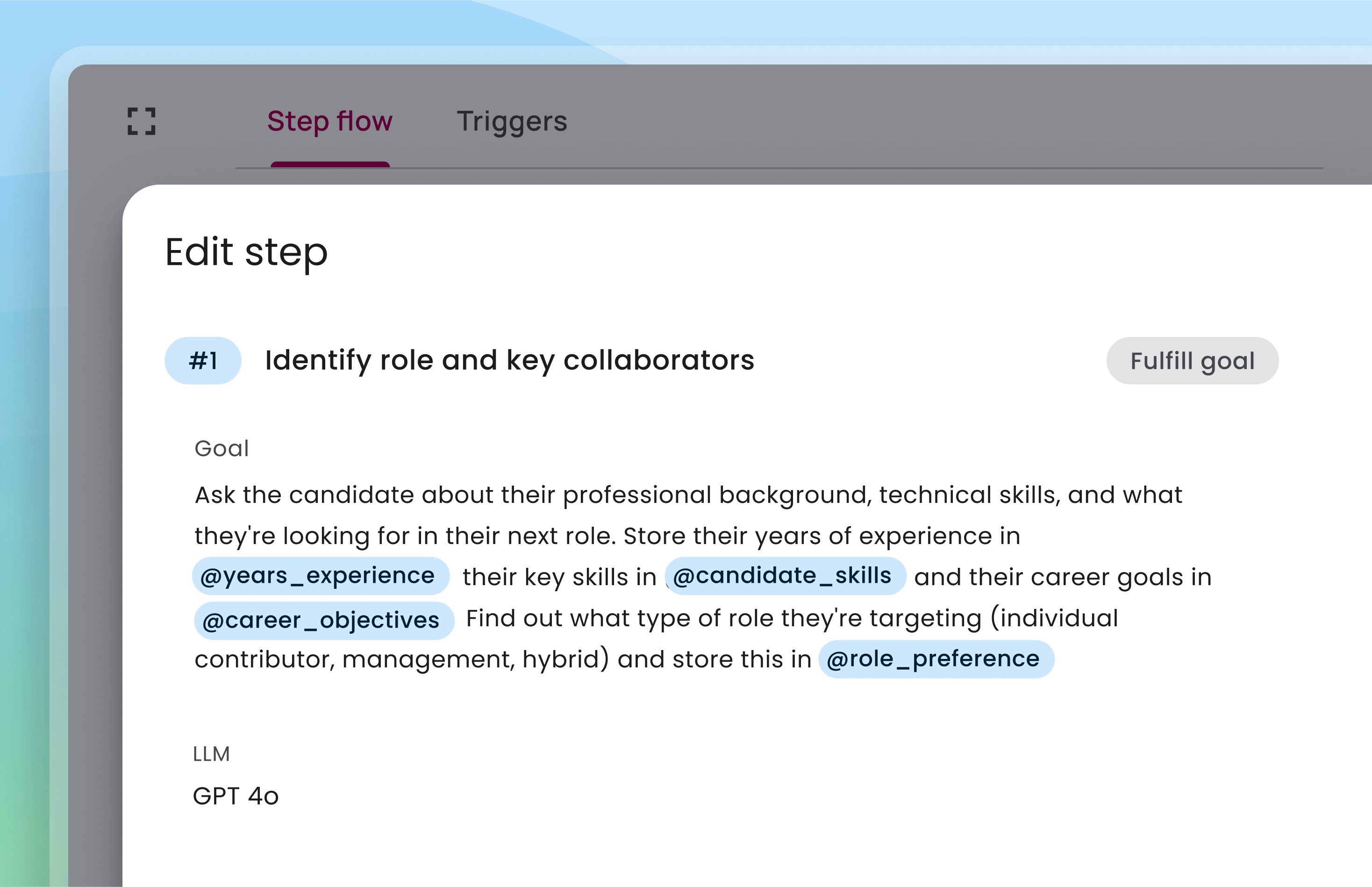1372x887 pixels.
Task: Click the step title 'Identify role and key collaborators'
Action: [x=509, y=361]
